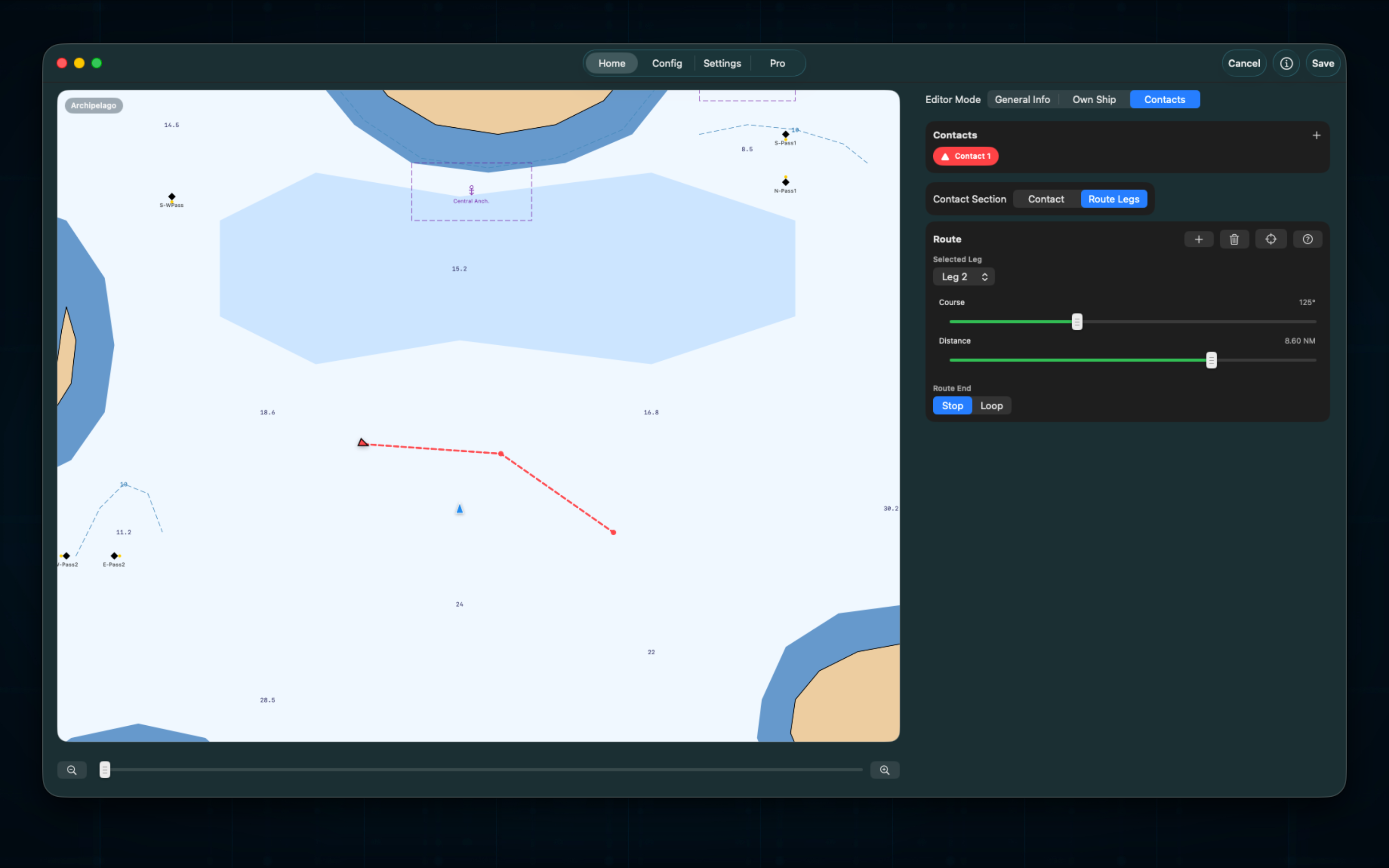Image resolution: width=1389 pixels, height=868 pixels.
Task: Click the map zoom slider handle
Action: point(105,770)
